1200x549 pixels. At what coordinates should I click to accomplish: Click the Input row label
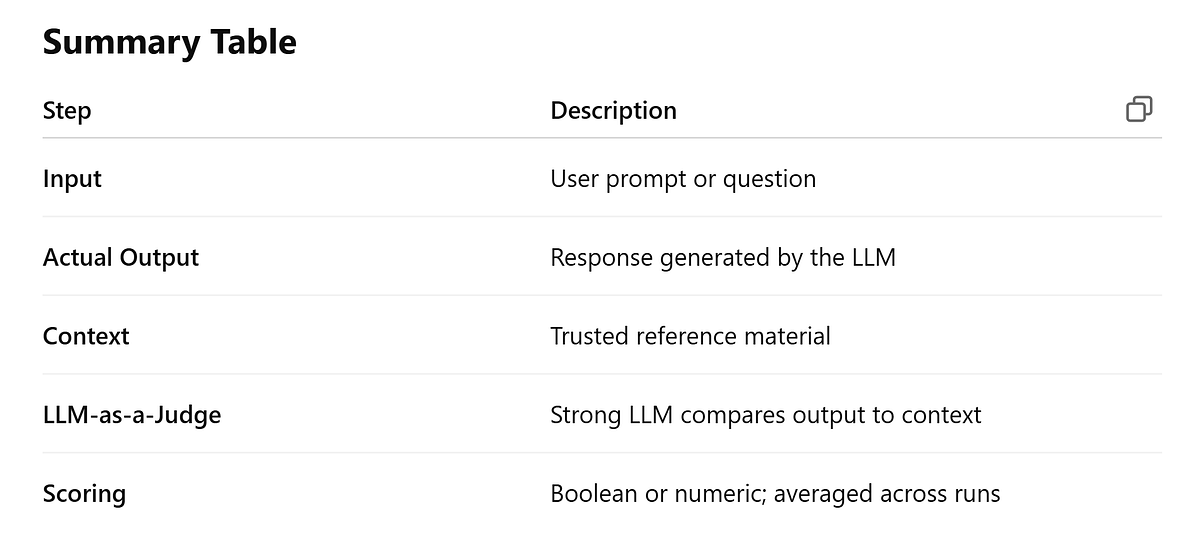pos(72,179)
